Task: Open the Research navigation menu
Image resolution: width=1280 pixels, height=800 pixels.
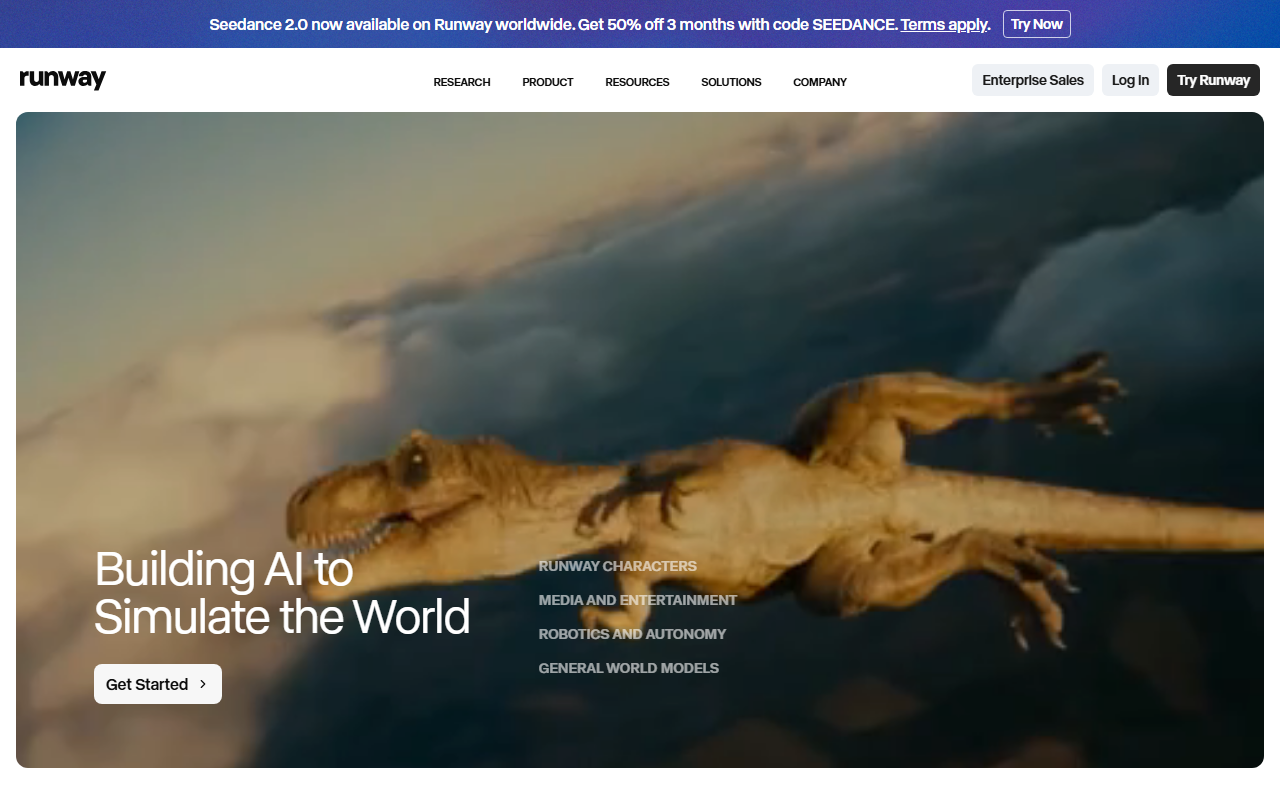Action: [461, 82]
